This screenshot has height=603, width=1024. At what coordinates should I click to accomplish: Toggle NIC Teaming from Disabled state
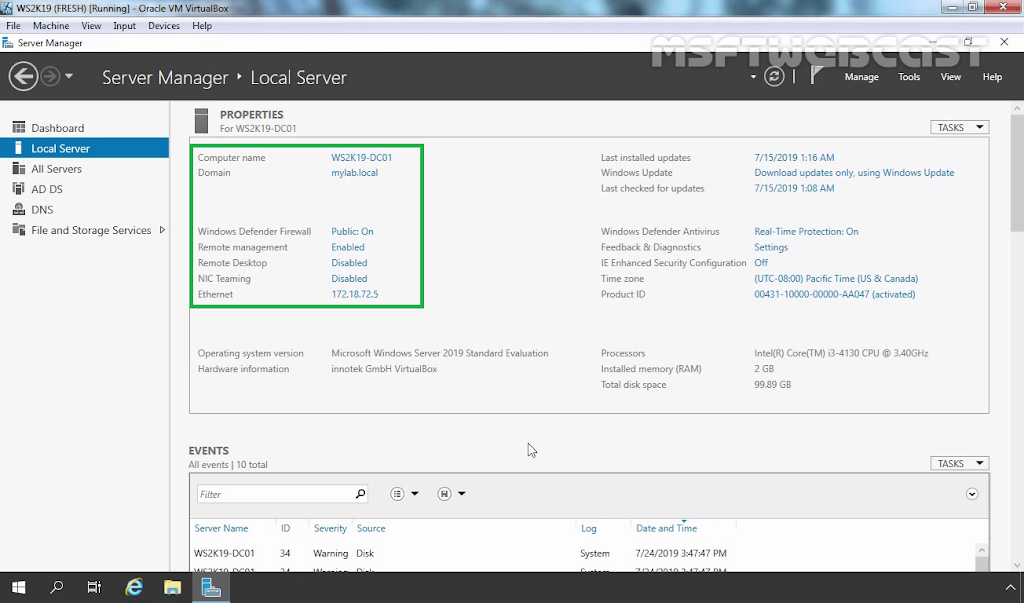pyautogui.click(x=349, y=278)
